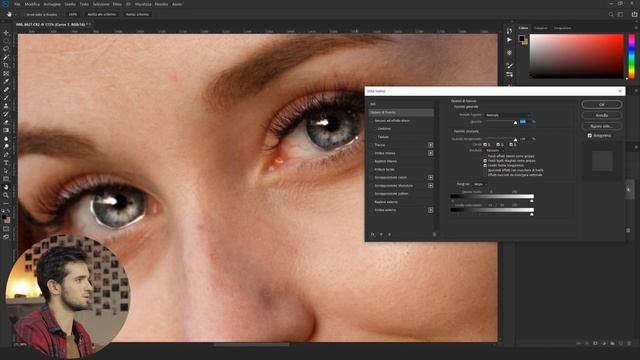
Task: Add another Sovrapposizione colore with plus
Action: pyautogui.click(x=431, y=178)
